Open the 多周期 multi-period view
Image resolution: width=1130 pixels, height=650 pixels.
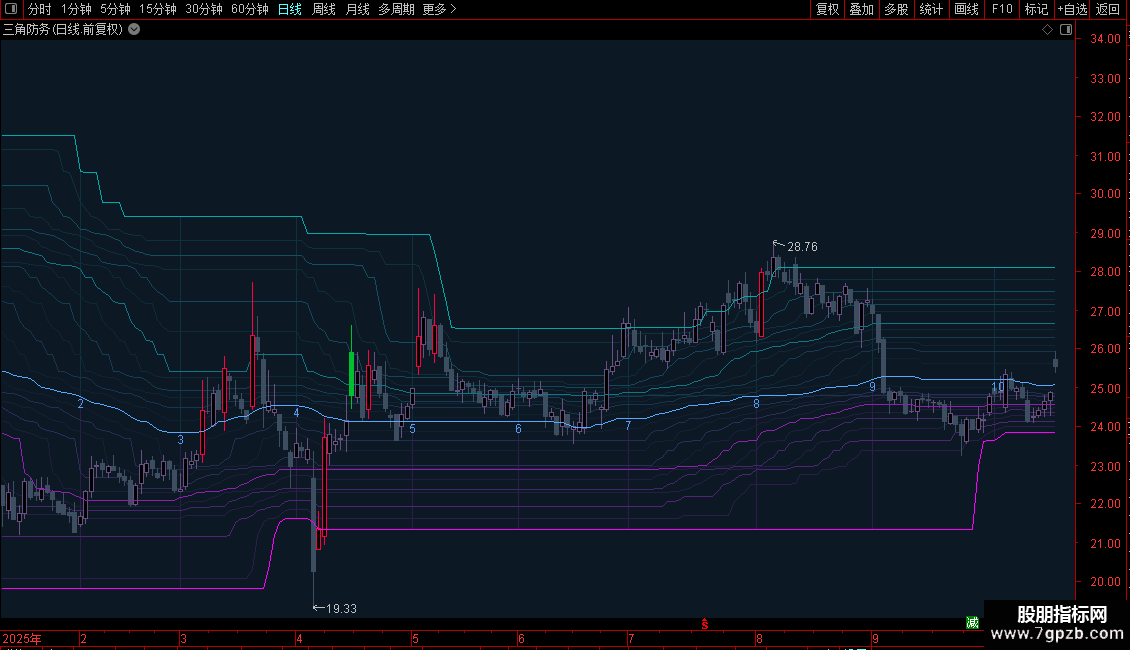(396, 9)
